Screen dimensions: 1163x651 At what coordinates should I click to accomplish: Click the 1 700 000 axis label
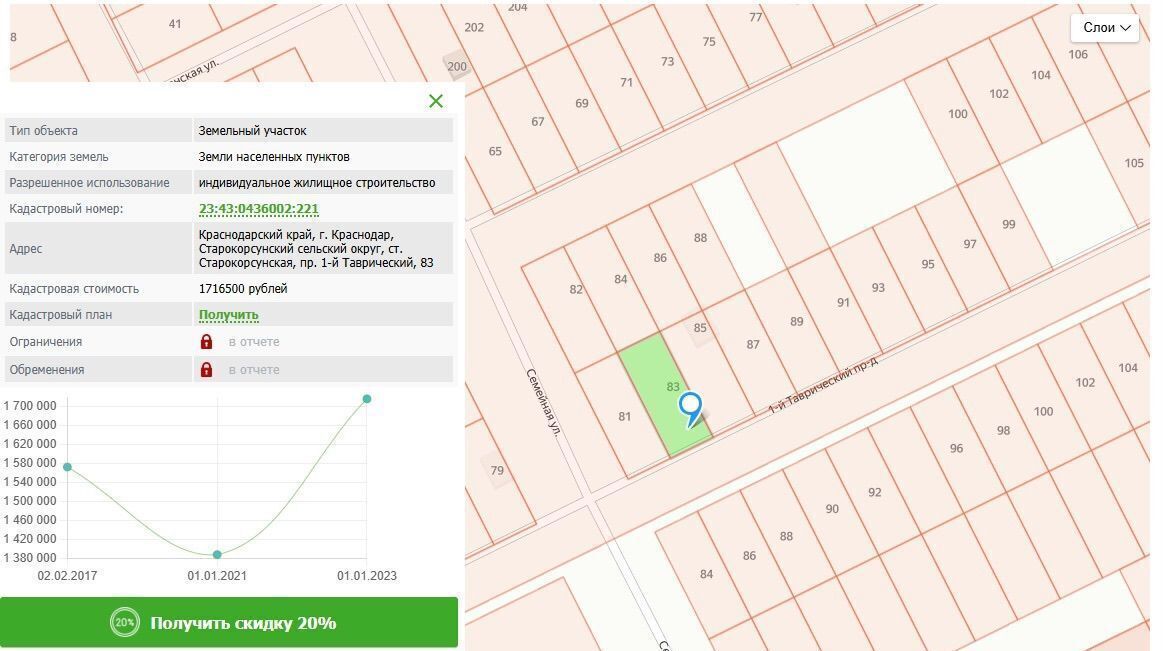(30, 406)
